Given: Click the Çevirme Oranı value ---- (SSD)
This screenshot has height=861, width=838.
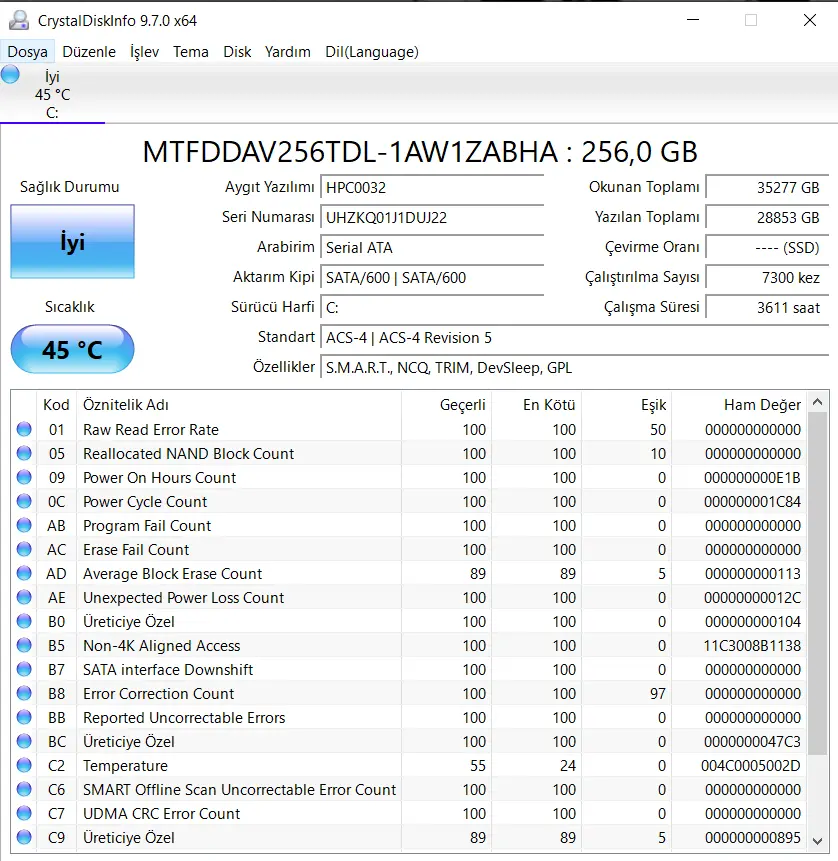Looking at the screenshot, I should tap(767, 248).
